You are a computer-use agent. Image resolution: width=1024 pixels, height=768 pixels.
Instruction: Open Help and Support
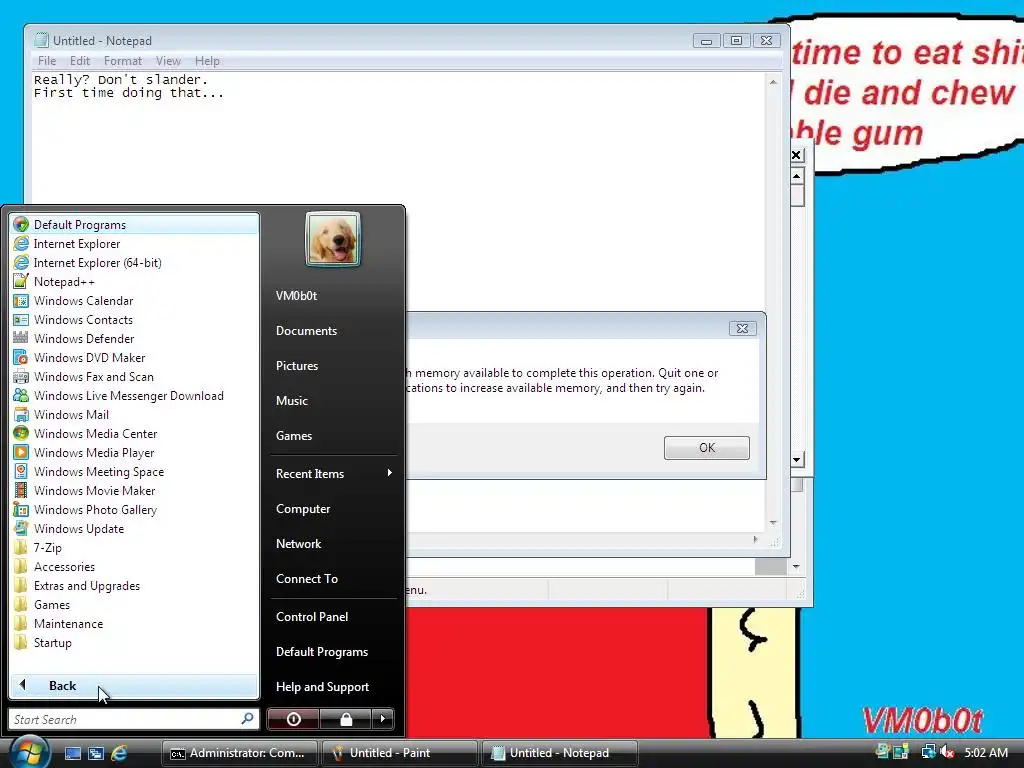tap(334, 686)
